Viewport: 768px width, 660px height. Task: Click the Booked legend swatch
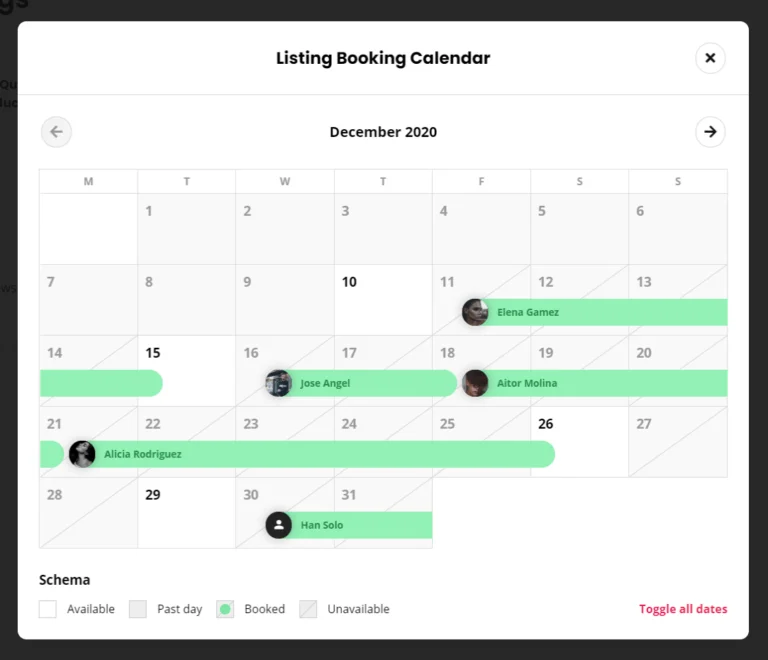pyautogui.click(x=225, y=609)
